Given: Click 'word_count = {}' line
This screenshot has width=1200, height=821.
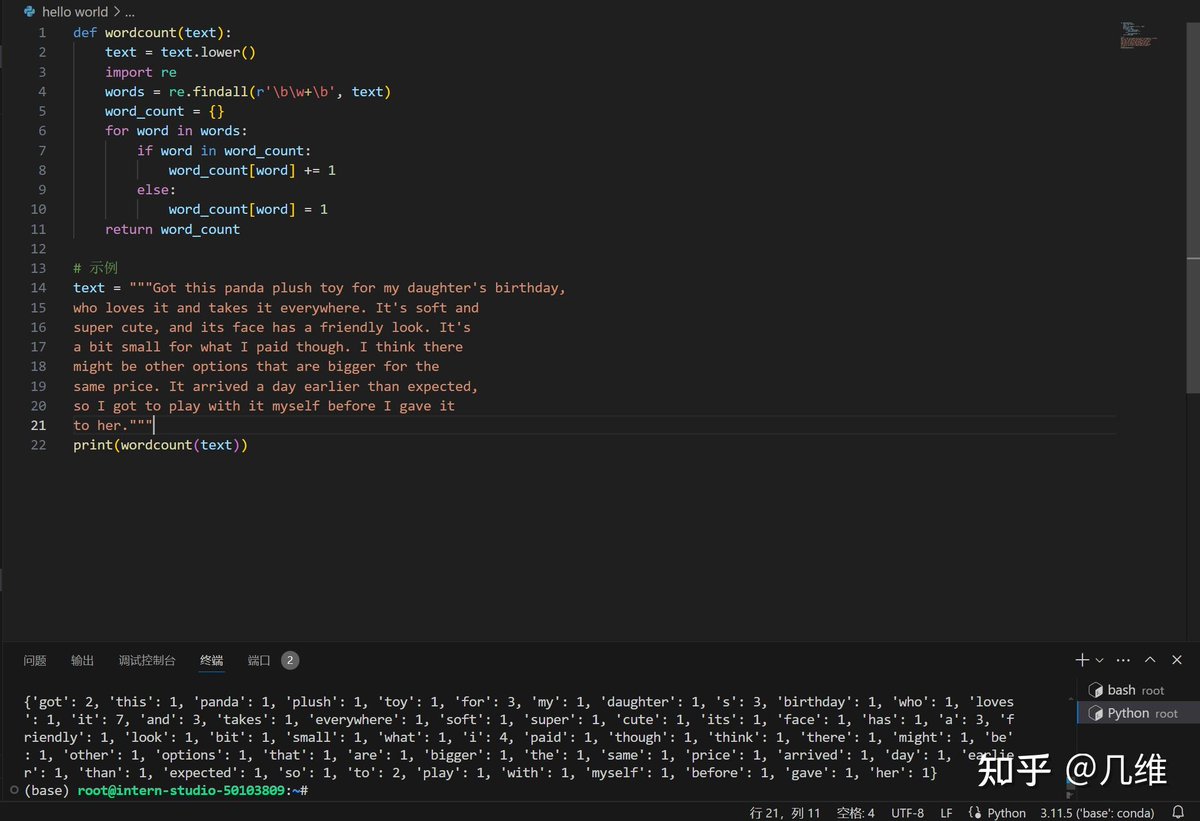Looking at the screenshot, I should (165, 111).
